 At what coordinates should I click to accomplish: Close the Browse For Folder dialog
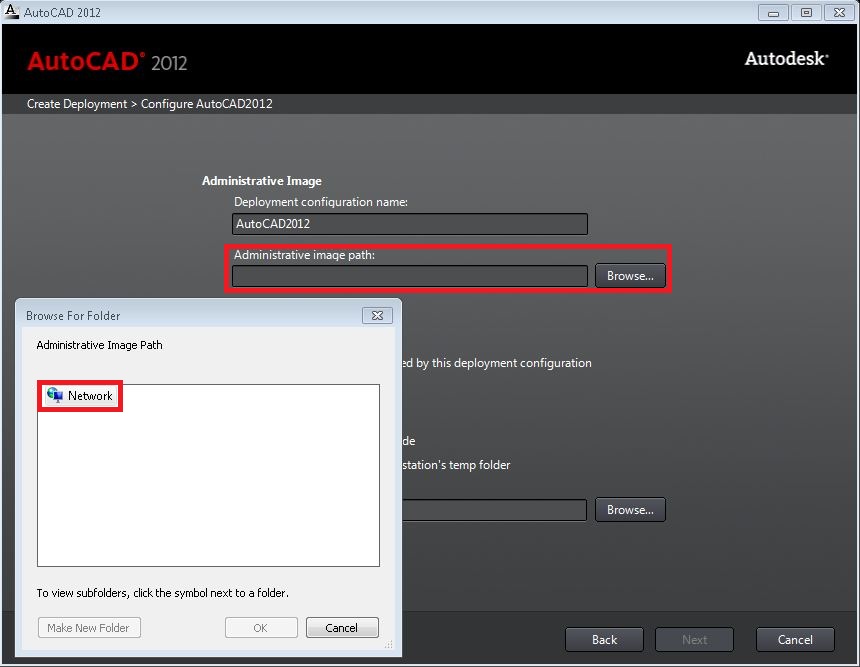[x=377, y=315]
